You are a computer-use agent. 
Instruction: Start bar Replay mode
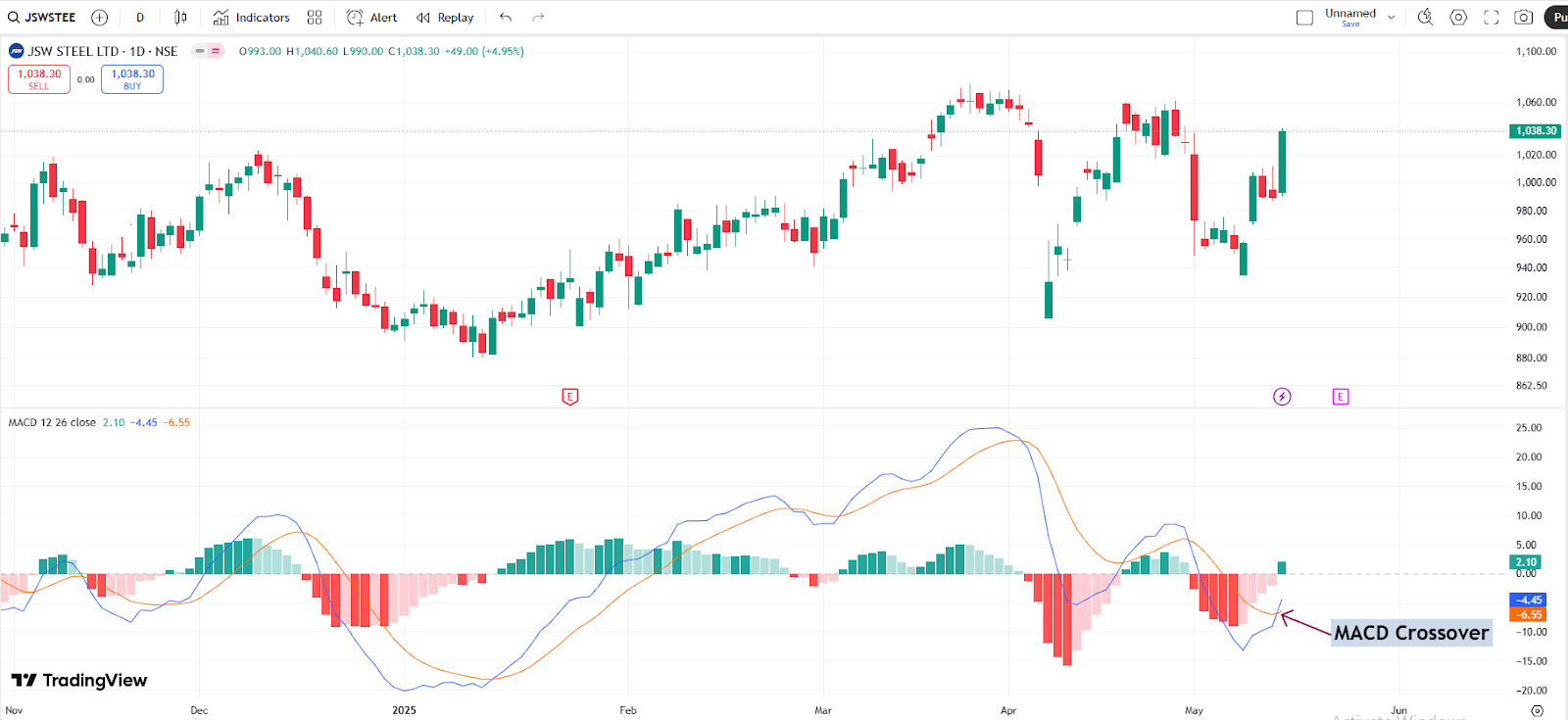point(445,18)
